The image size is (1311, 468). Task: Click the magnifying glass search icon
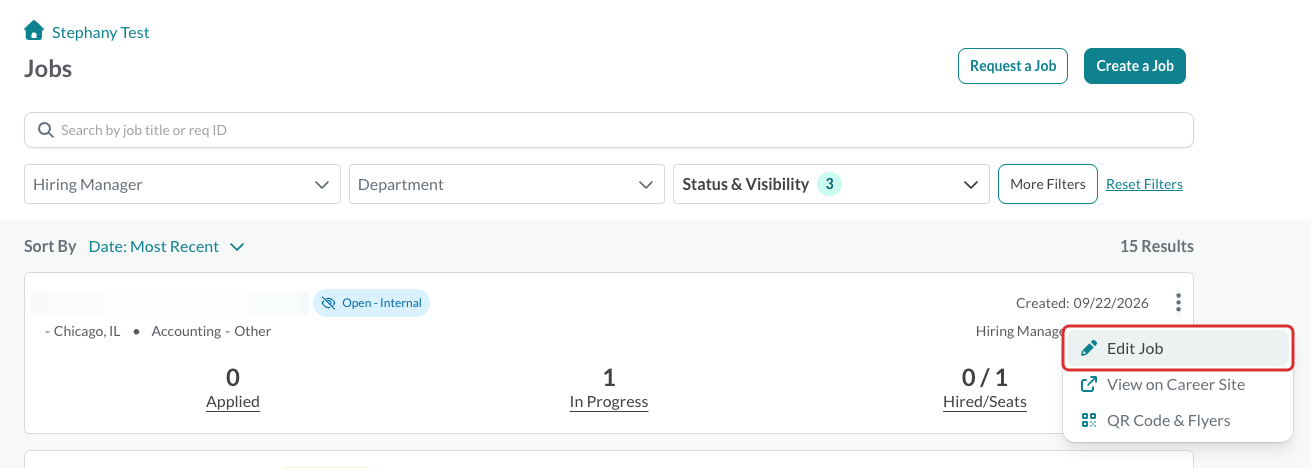[45, 130]
